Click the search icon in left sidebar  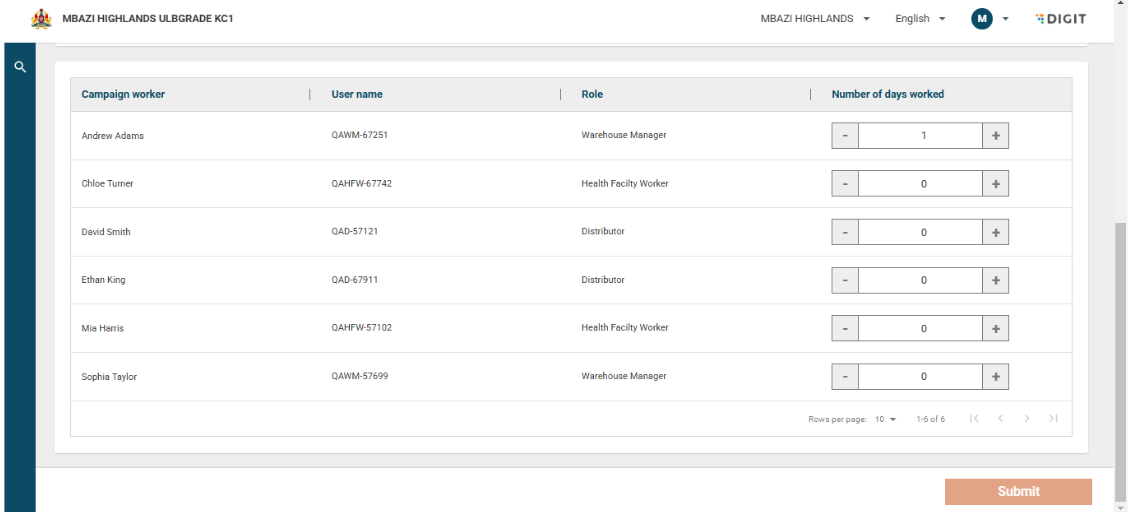[19, 67]
